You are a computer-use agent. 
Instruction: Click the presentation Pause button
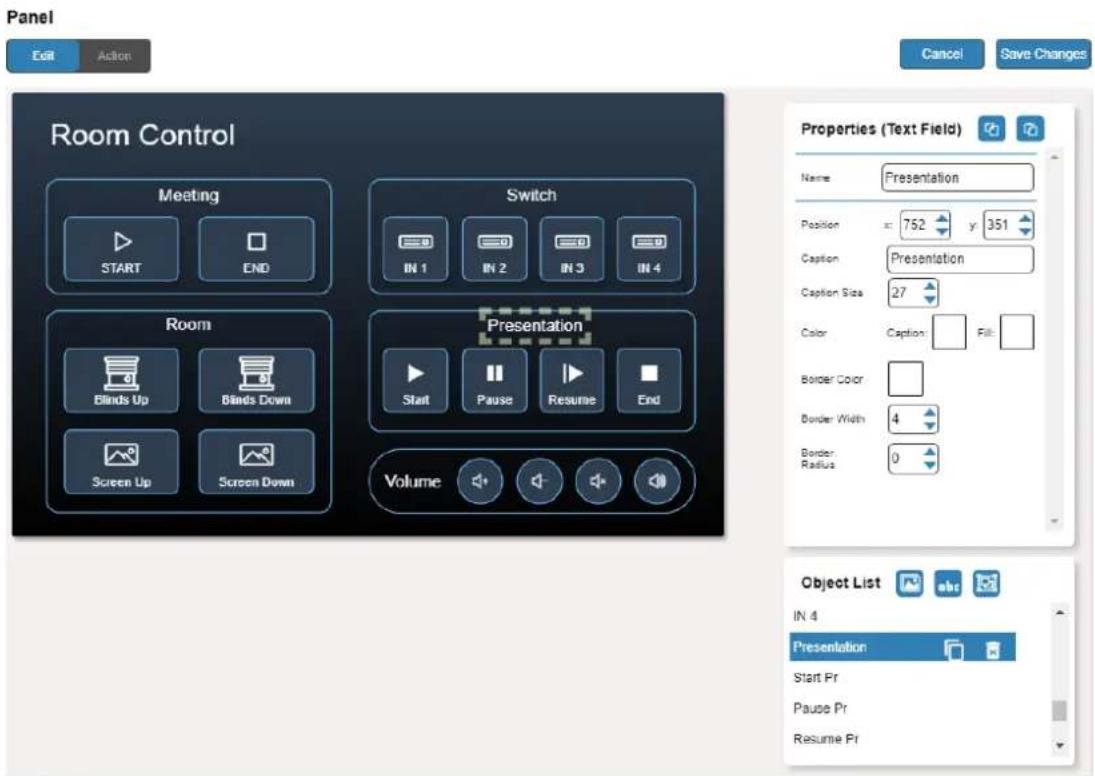pyautogui.click(x=494, y=381)
